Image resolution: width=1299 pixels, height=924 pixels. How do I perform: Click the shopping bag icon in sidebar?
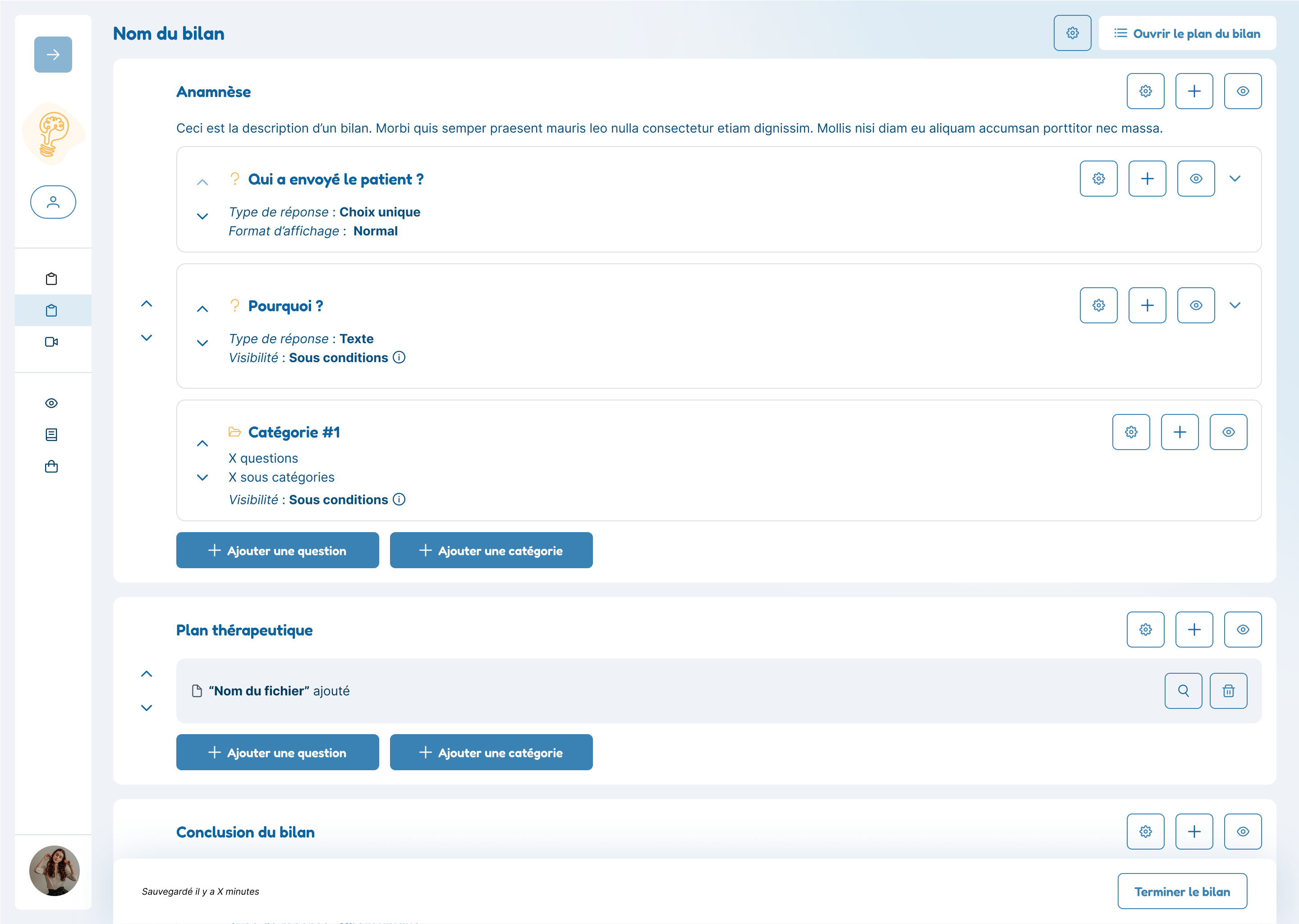51,467
